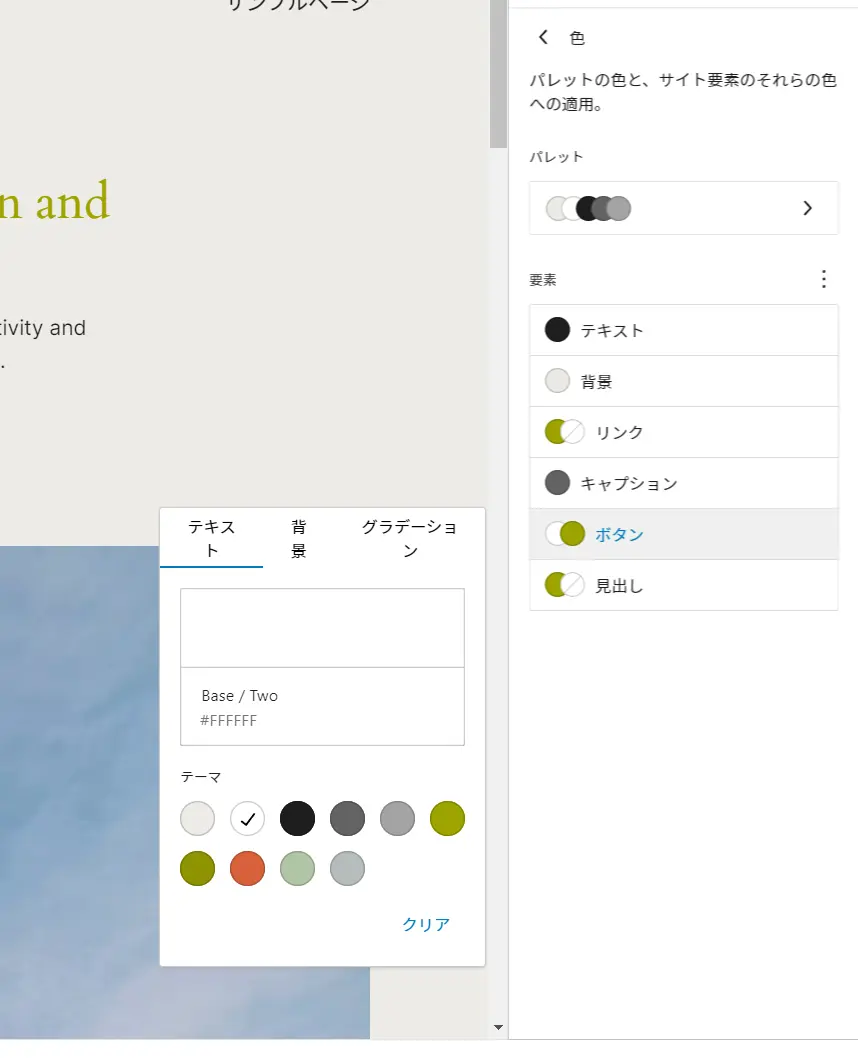Choose the black theme color swatch
858x1058 pixels.
(x=297, y=819)
